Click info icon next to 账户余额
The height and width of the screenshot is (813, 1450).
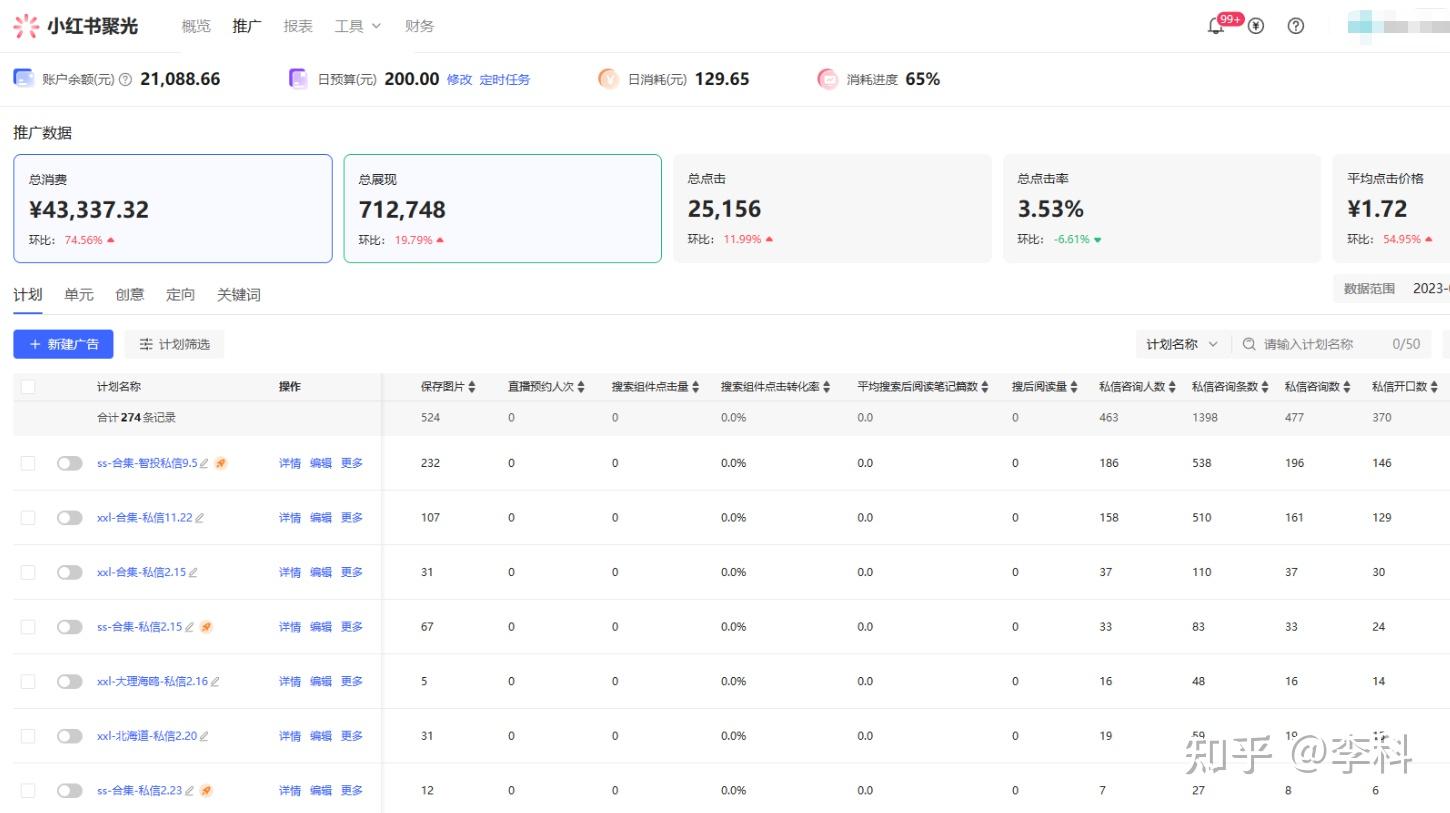[125, 79]
